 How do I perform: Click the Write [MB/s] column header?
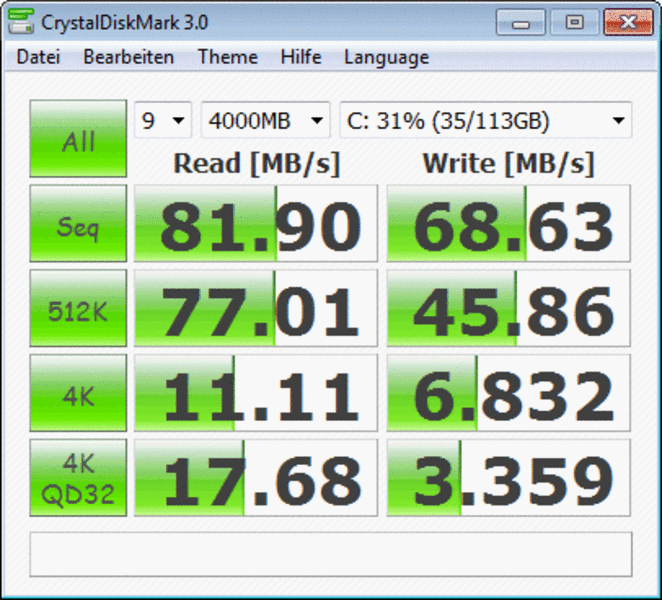click(x=509, y=163)
